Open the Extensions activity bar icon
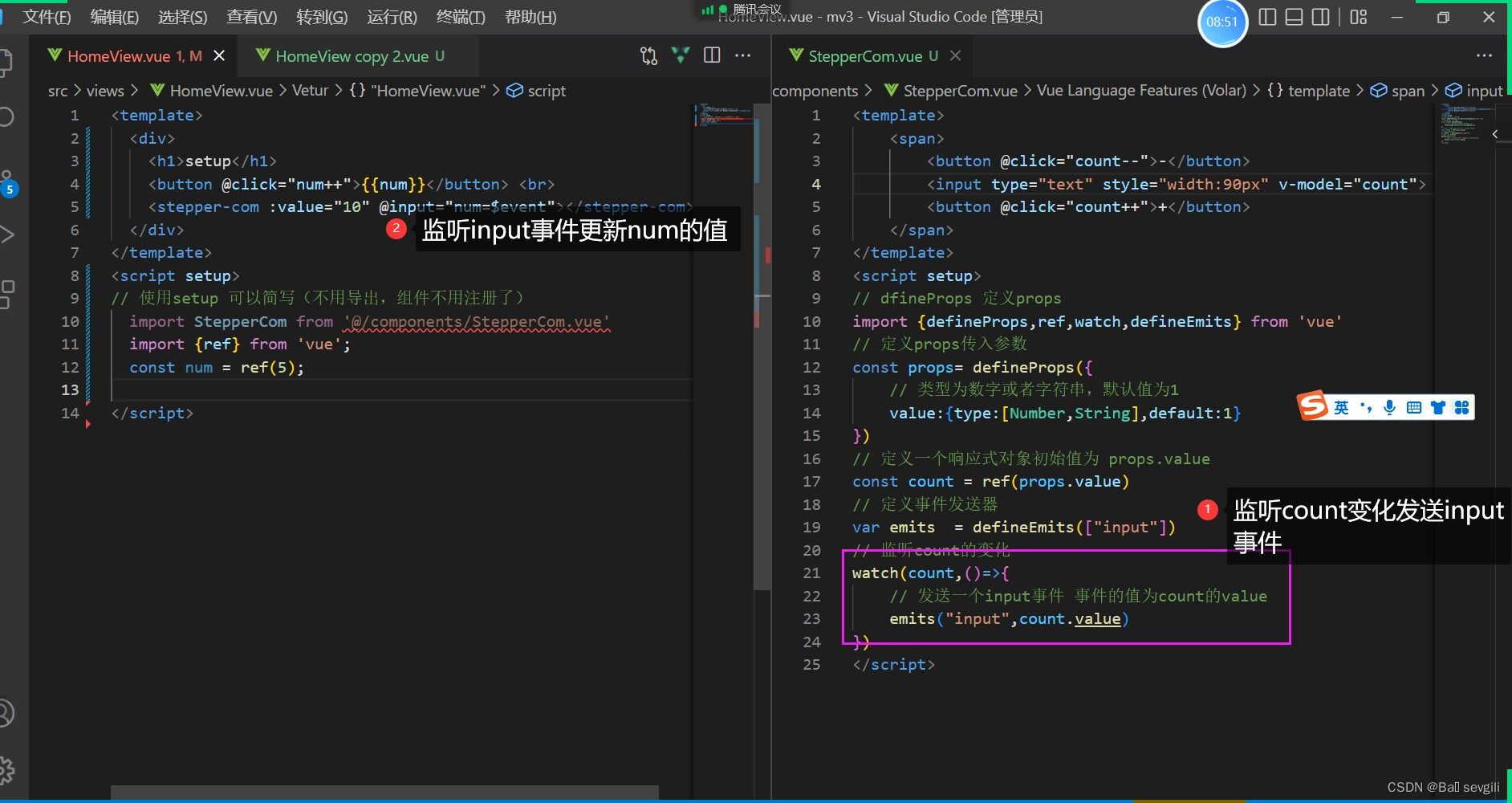The image size is (1512, 803). click(x=6, y=294)
